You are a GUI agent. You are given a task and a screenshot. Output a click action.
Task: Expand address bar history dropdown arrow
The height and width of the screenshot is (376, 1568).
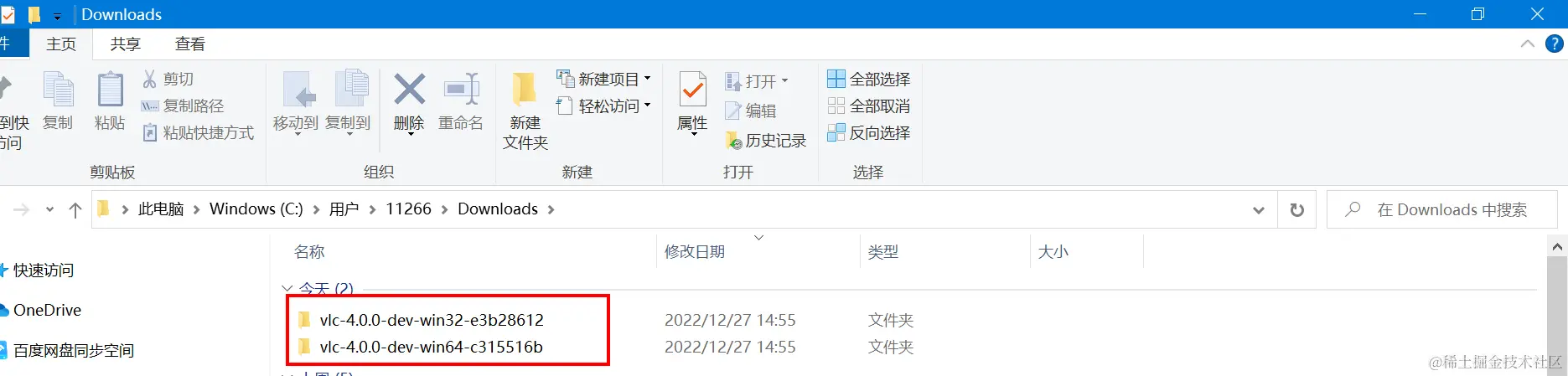pos(1258,210)
